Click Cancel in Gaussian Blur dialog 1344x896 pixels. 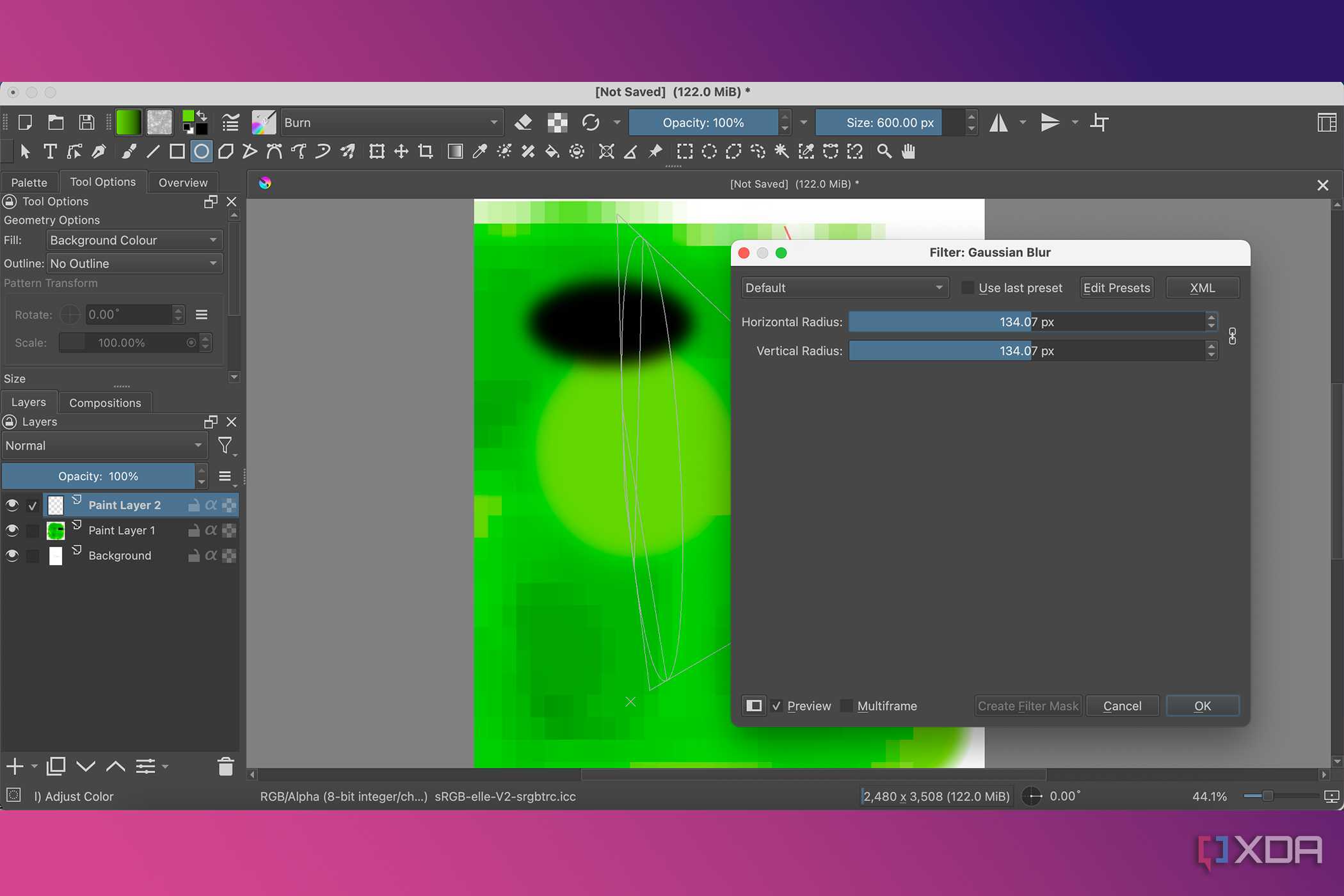coord(1122,706)
